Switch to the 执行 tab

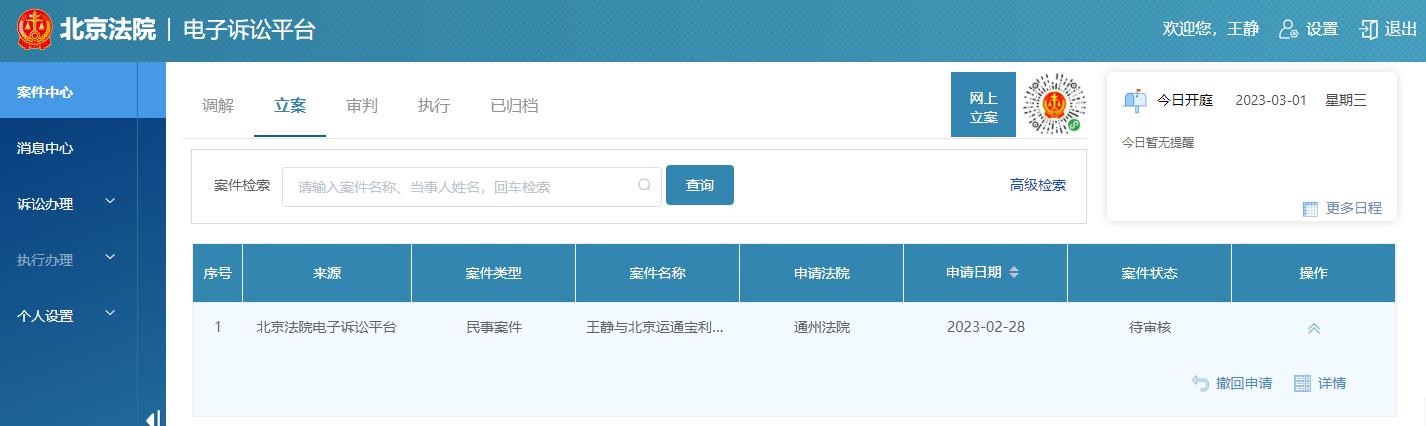(x=434, y=105)
